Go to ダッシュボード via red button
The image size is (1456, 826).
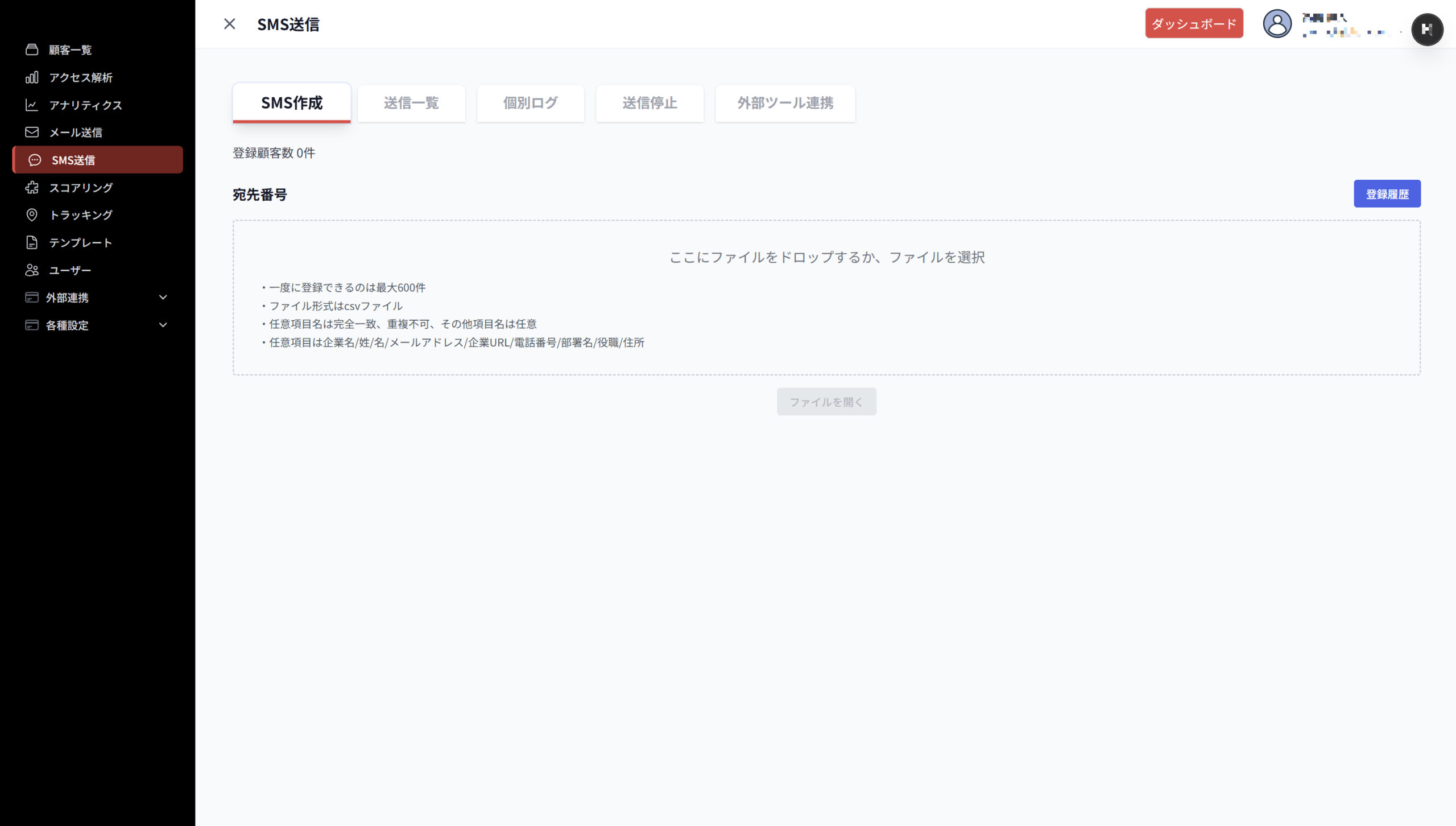coord(1194,23)
